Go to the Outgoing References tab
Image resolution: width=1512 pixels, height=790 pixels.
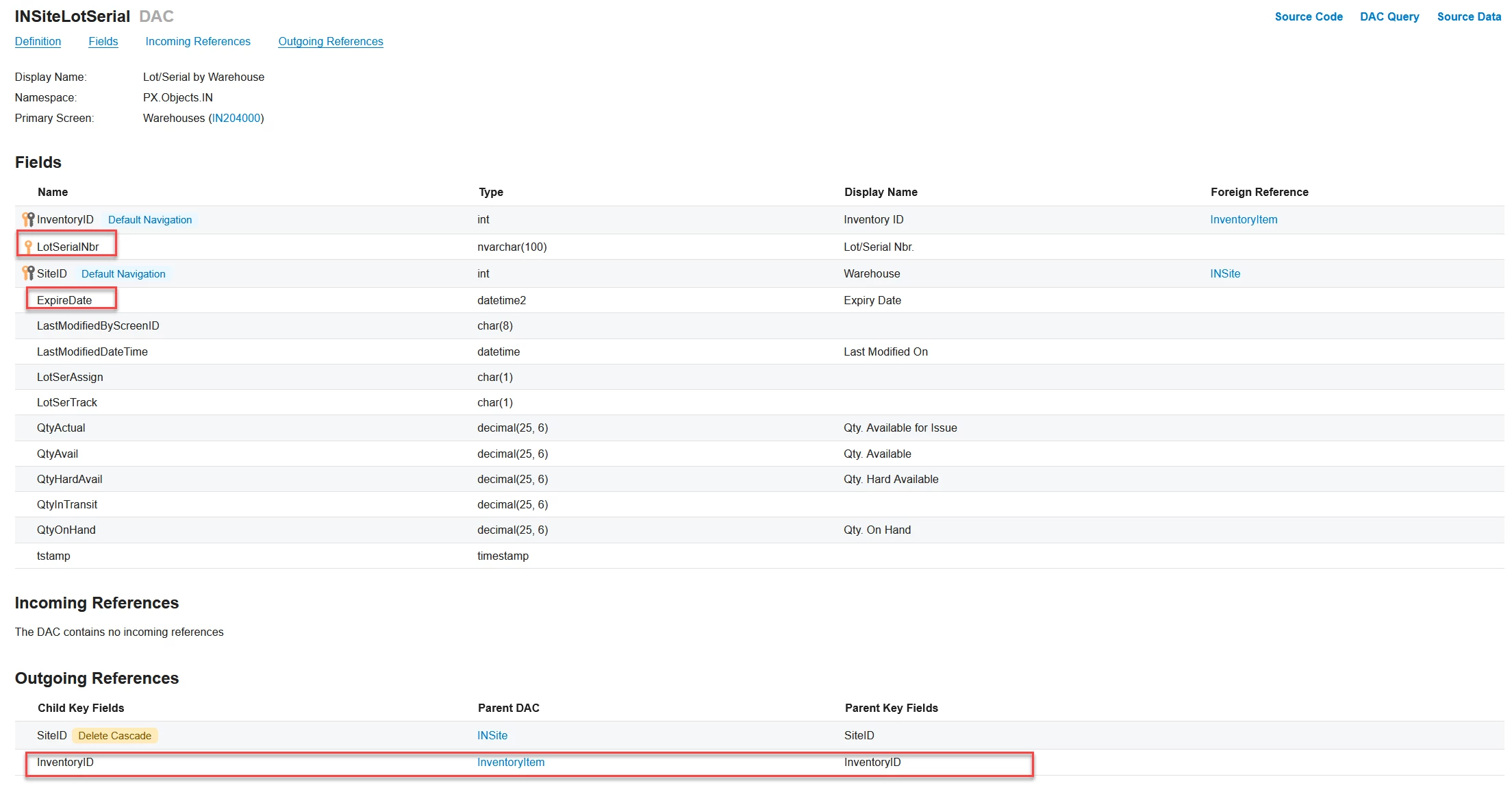pos(330,41)
